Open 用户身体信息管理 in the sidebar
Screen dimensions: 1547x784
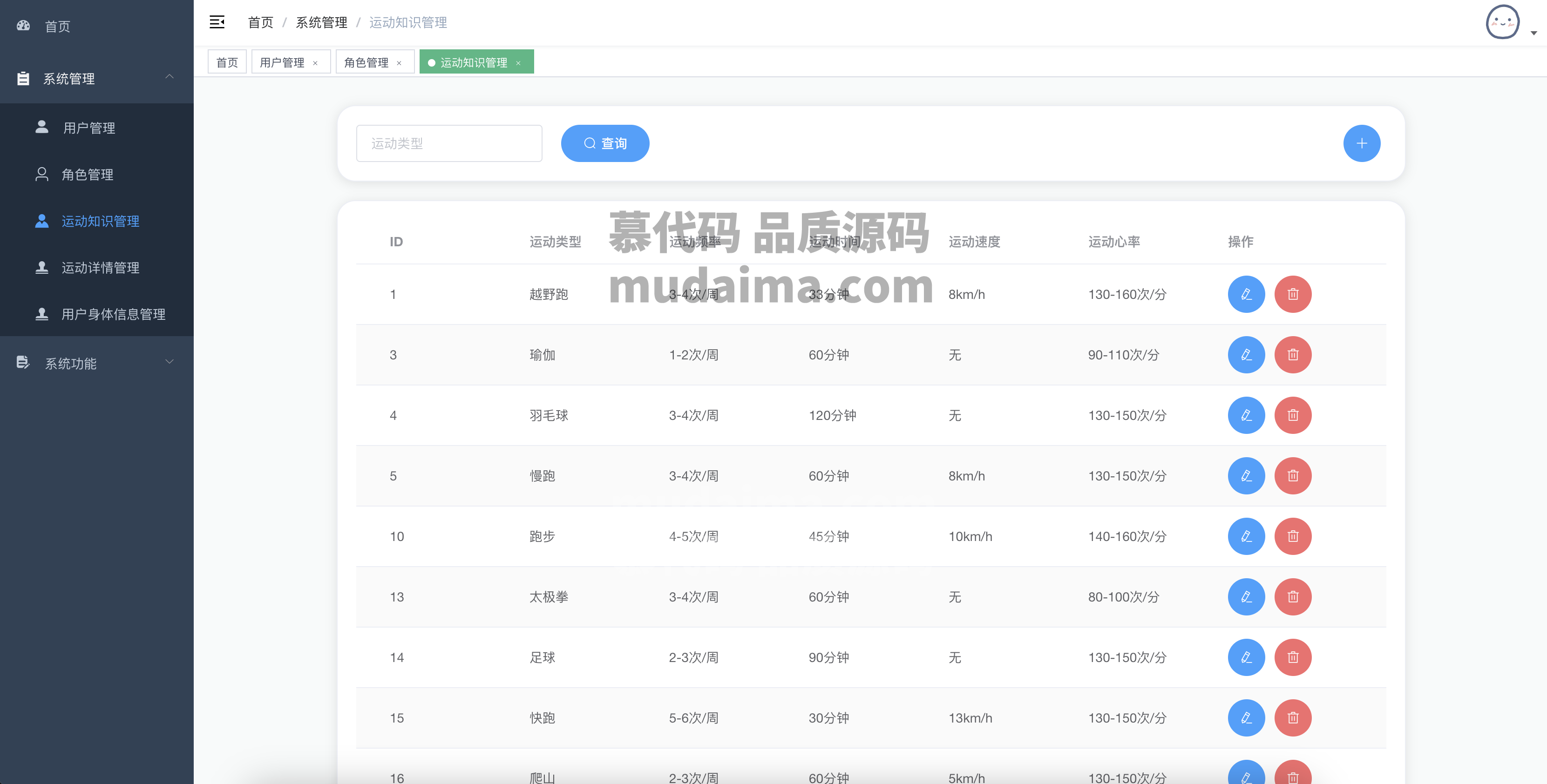tap(97, 314)
